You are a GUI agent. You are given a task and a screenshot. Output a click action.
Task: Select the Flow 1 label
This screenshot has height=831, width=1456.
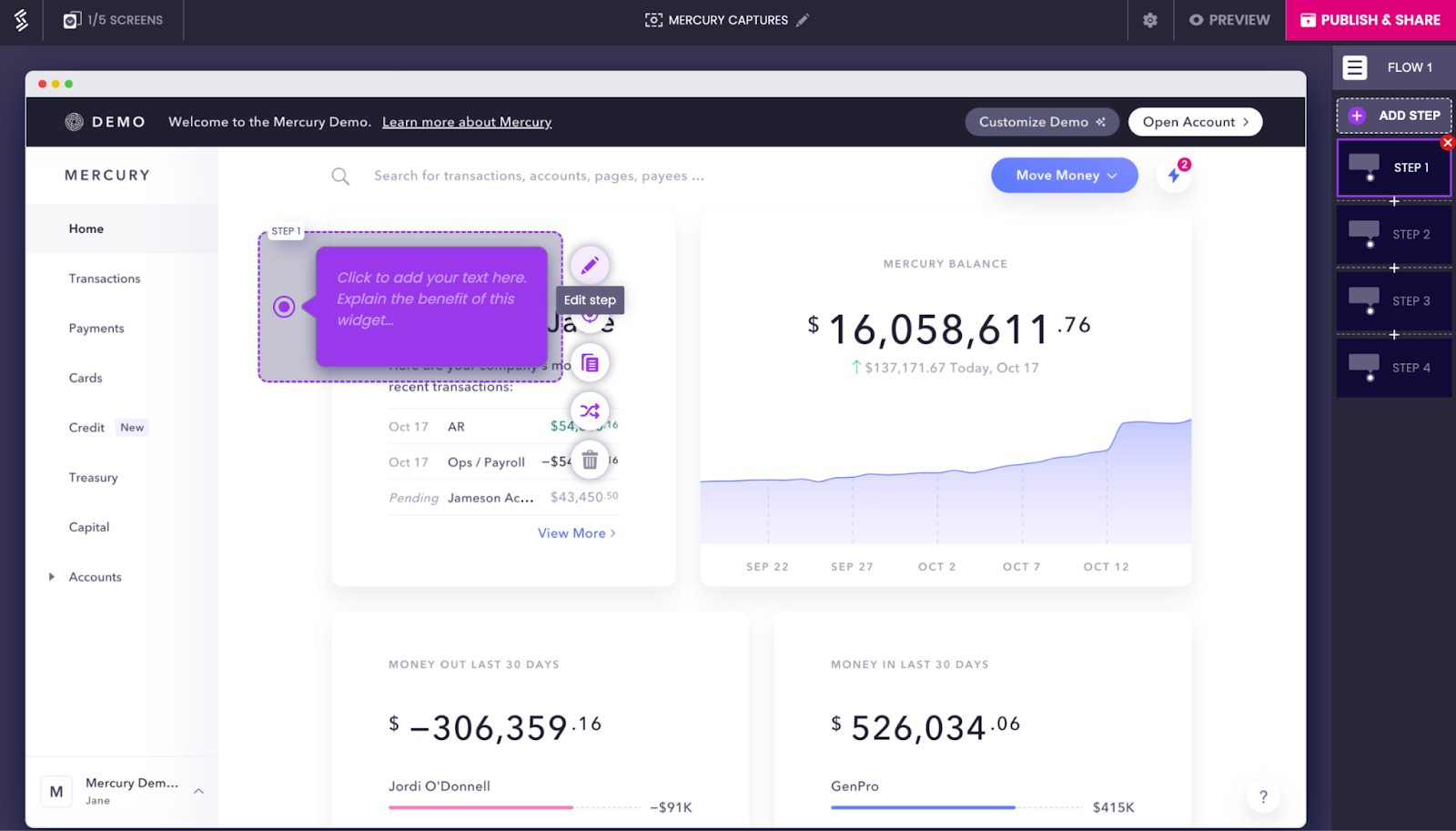click(1410, 67)
